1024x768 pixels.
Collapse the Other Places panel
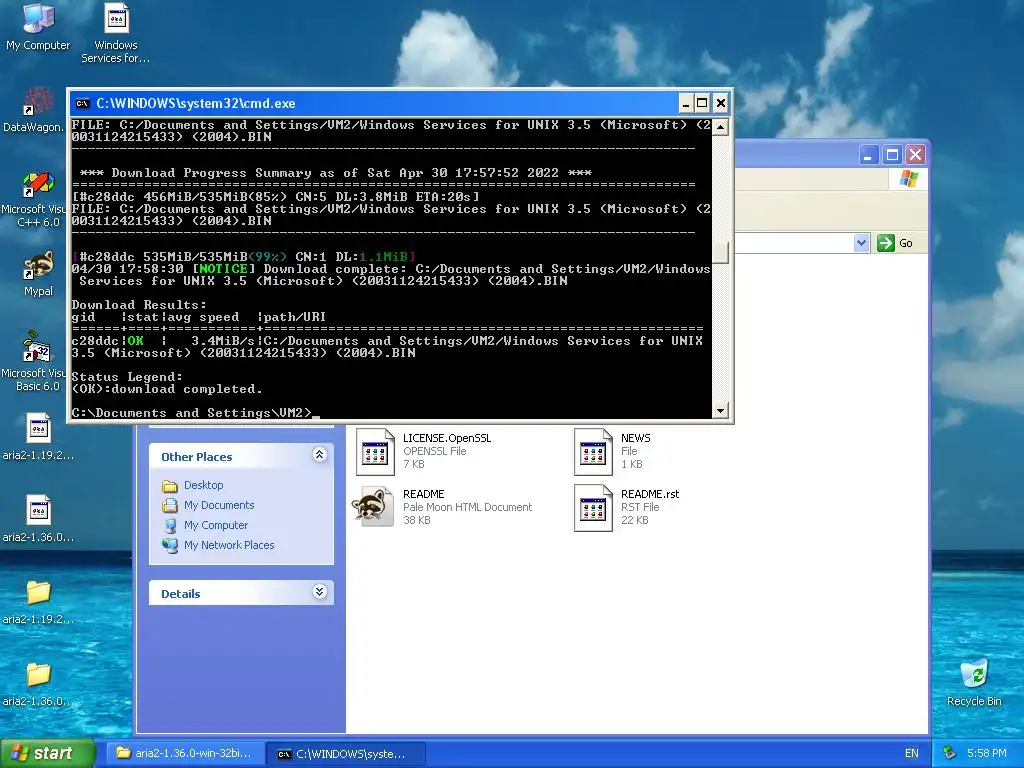click(319, 455)
